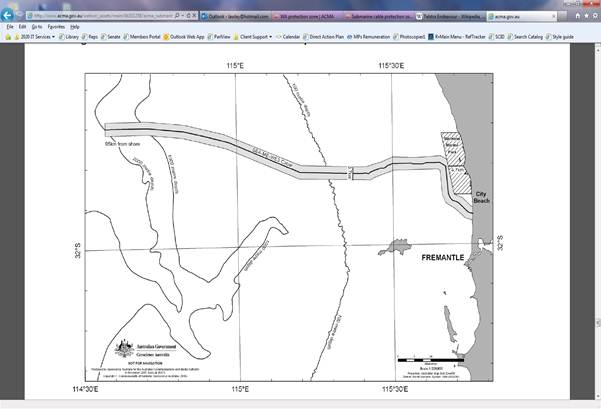Screen dimensions: 601x409
Task: Switch to the Outlook hotmail tab
Action: click(232, 17)
